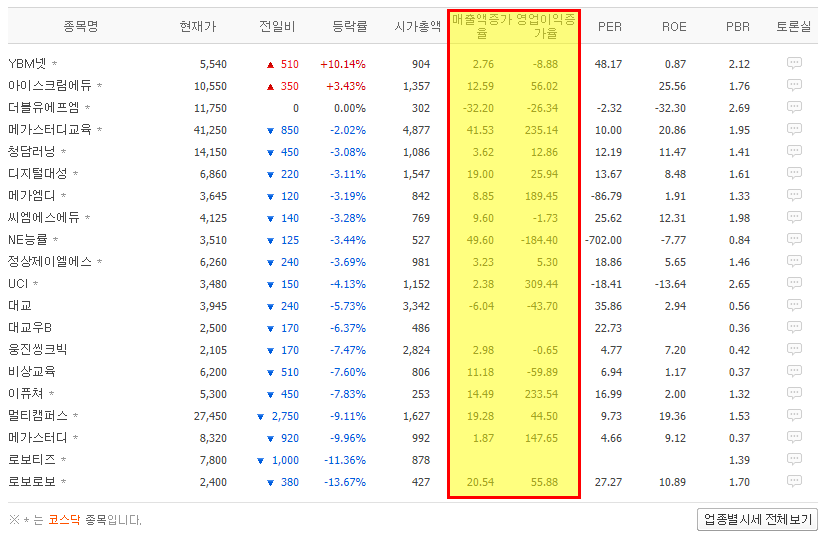826x537 pixels.
Task: Open discussion room icon for 정상제이엘에스
Action: [x=794, y=261]
